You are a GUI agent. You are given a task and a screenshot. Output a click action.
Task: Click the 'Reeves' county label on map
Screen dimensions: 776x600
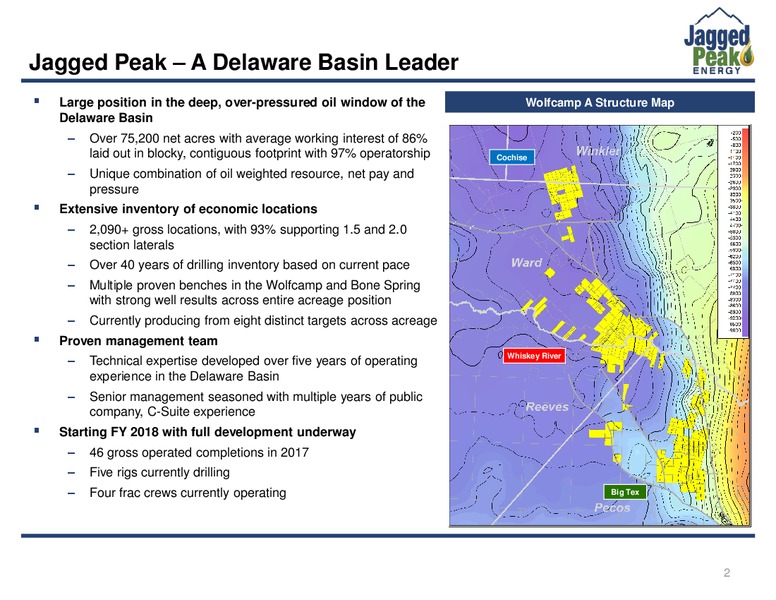tap(547, 407)
